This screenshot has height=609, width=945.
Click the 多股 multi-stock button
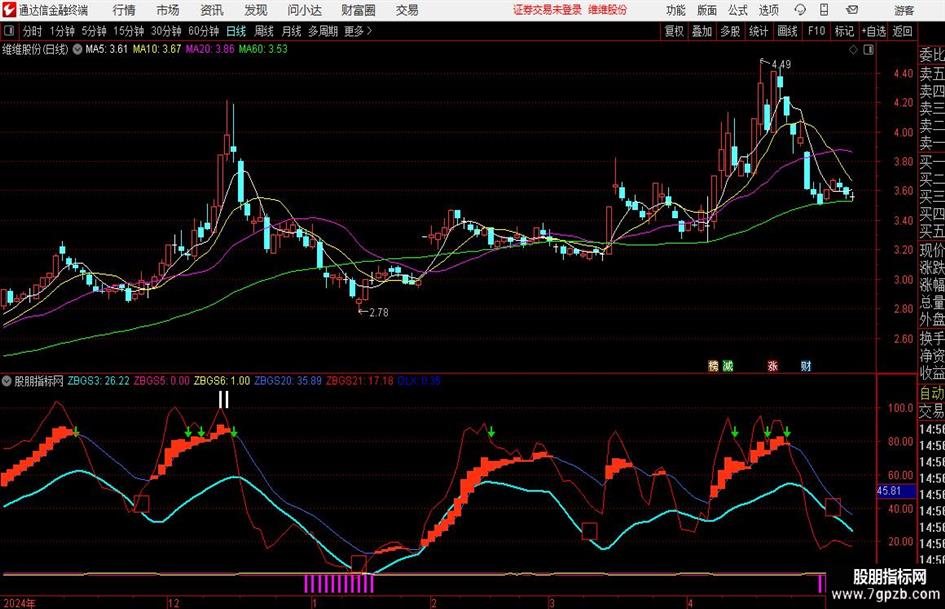coord(730,31)
